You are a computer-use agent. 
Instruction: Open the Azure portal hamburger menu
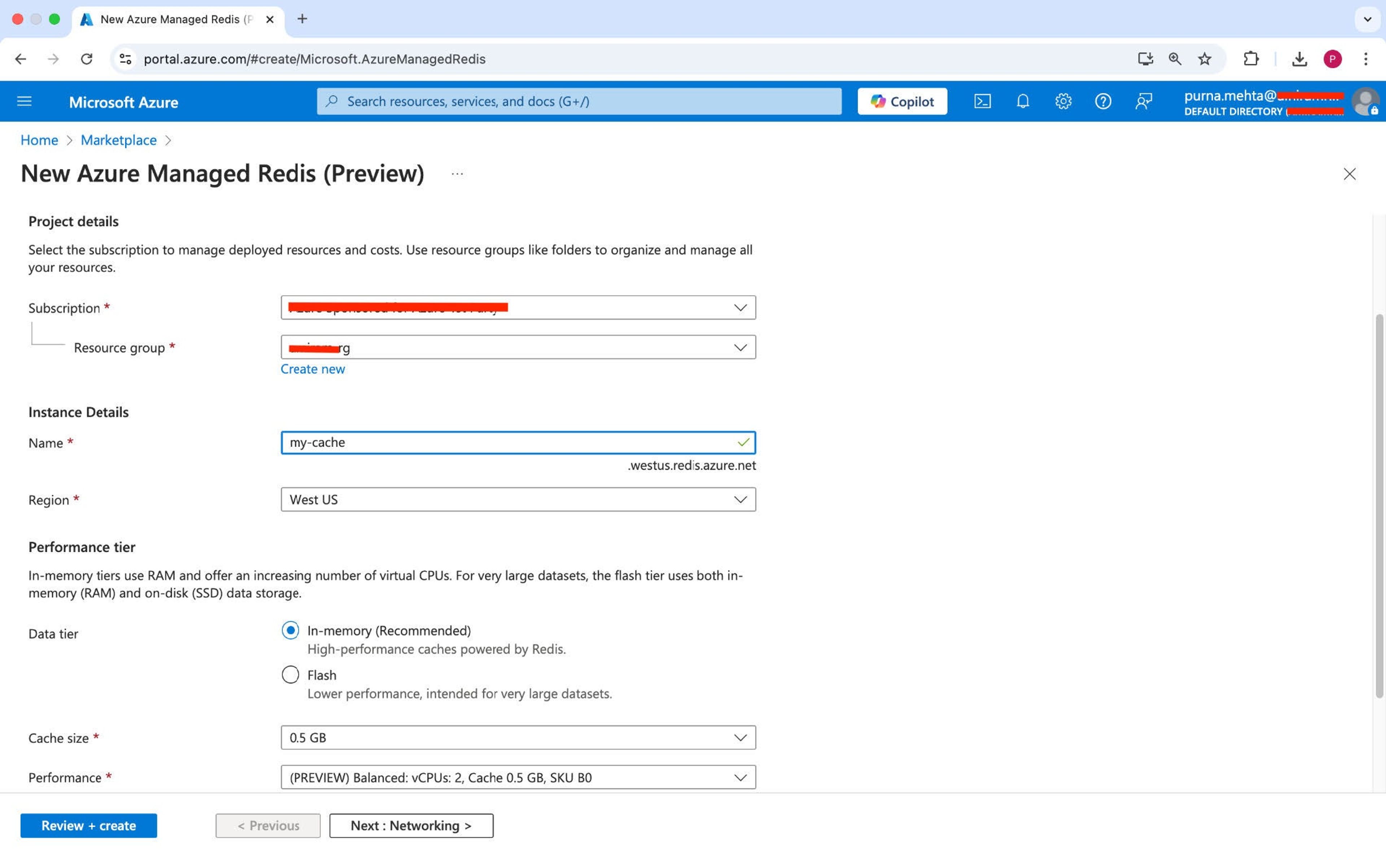tap(24, 102)
